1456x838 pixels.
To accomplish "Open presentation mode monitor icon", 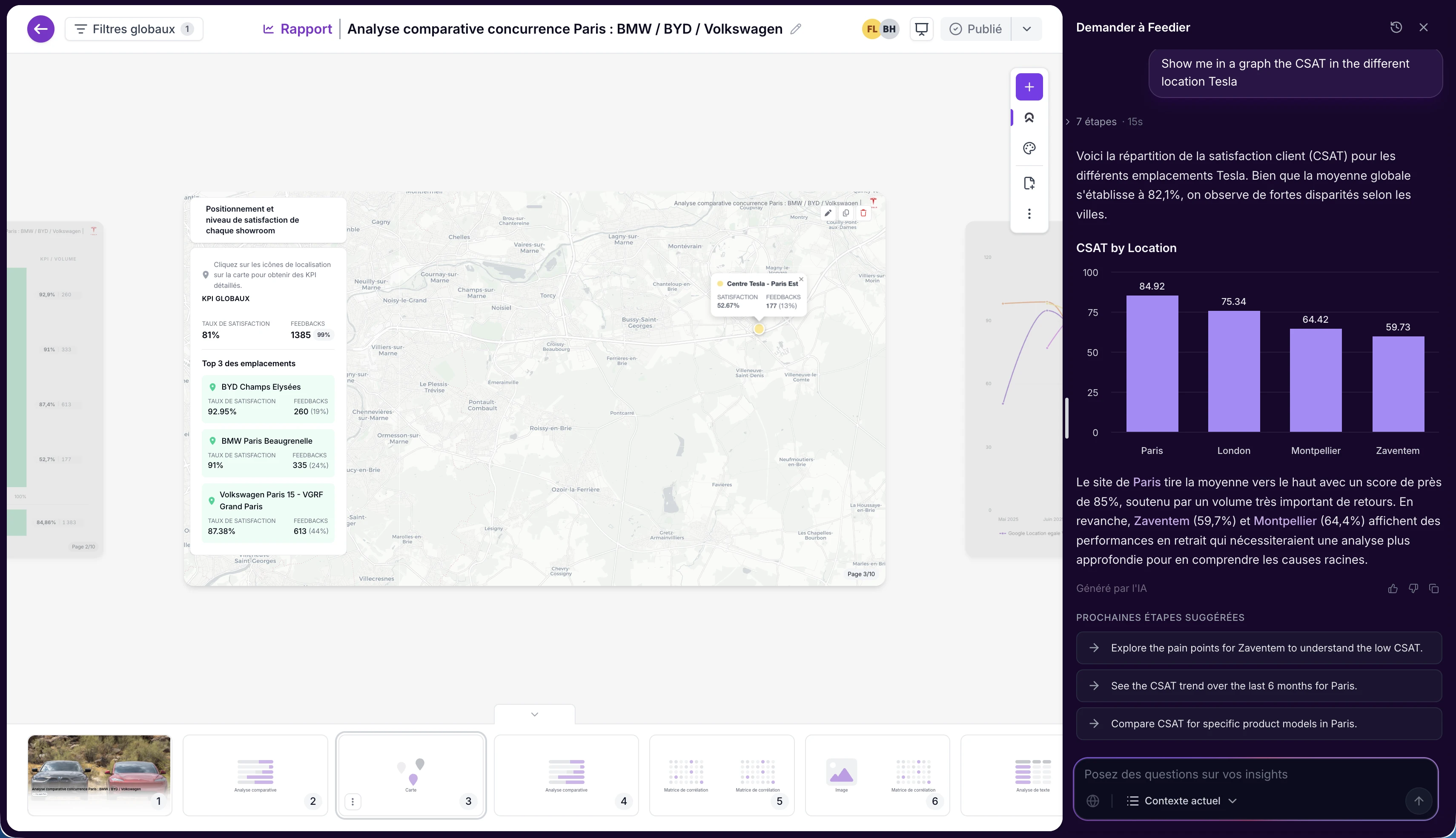I will [x=921, y=29].
